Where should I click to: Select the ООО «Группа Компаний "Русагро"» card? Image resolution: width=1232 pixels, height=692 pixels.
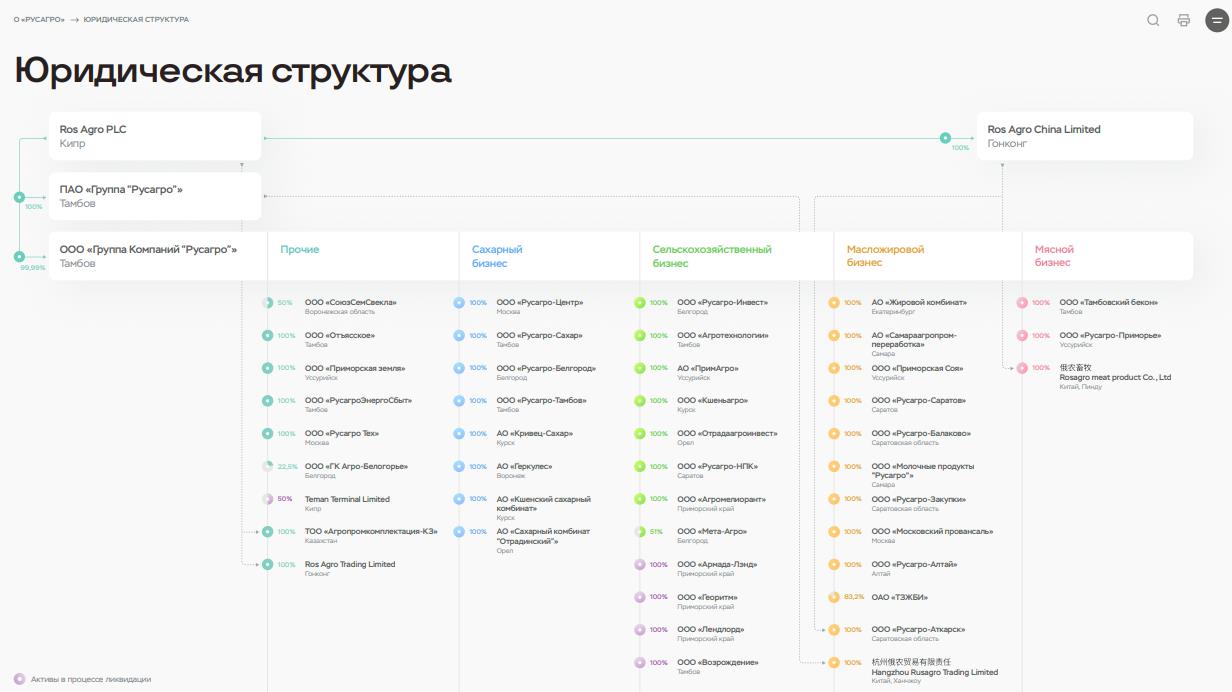click(158, 256)
